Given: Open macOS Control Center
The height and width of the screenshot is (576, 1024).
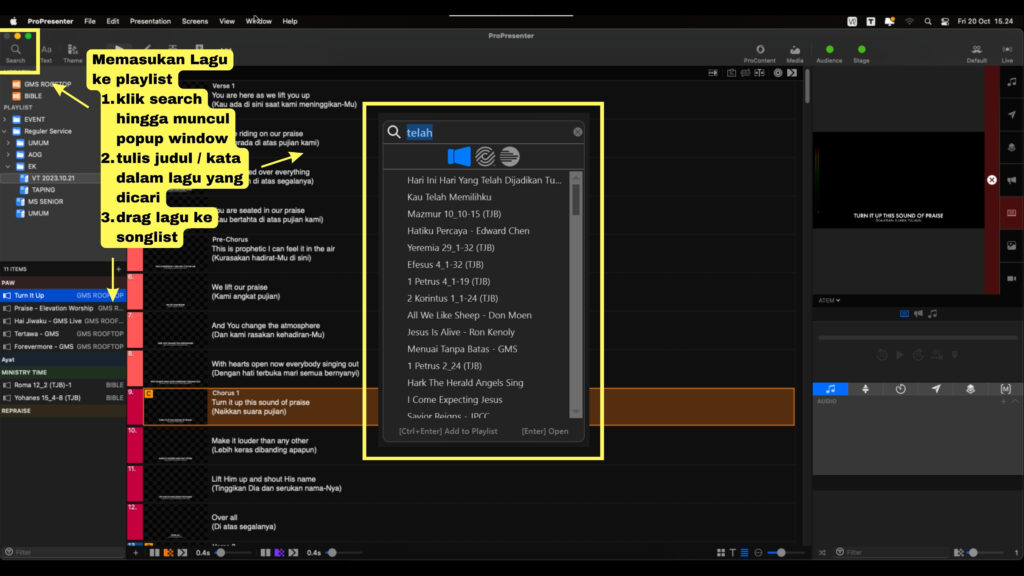Looking at the screenshot, I should [945, 22].
